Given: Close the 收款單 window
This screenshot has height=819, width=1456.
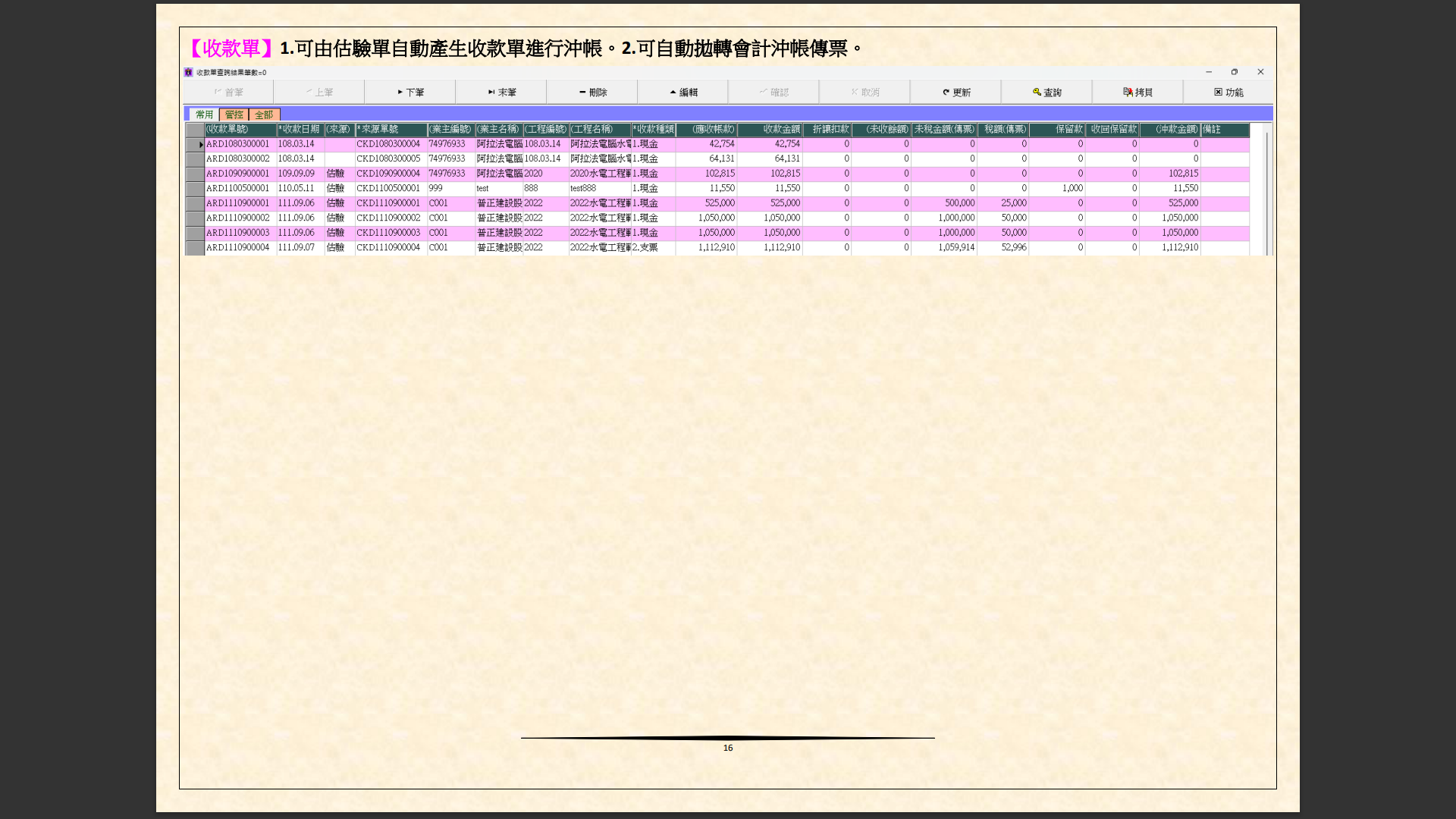Looking at the screenshot, I should point(1260,72).
